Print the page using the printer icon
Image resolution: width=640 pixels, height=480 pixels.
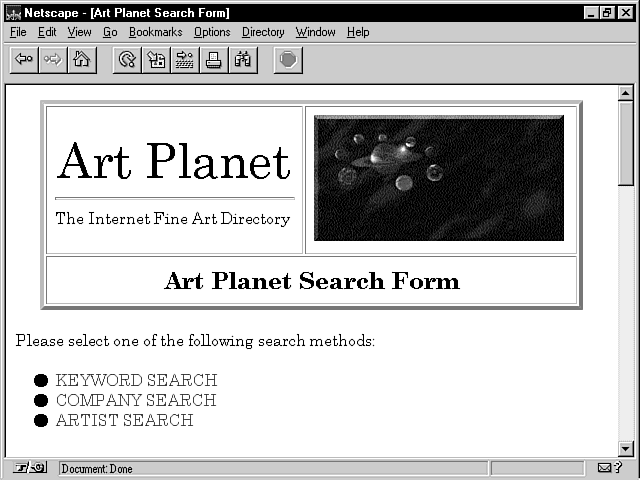pos(214,60)
